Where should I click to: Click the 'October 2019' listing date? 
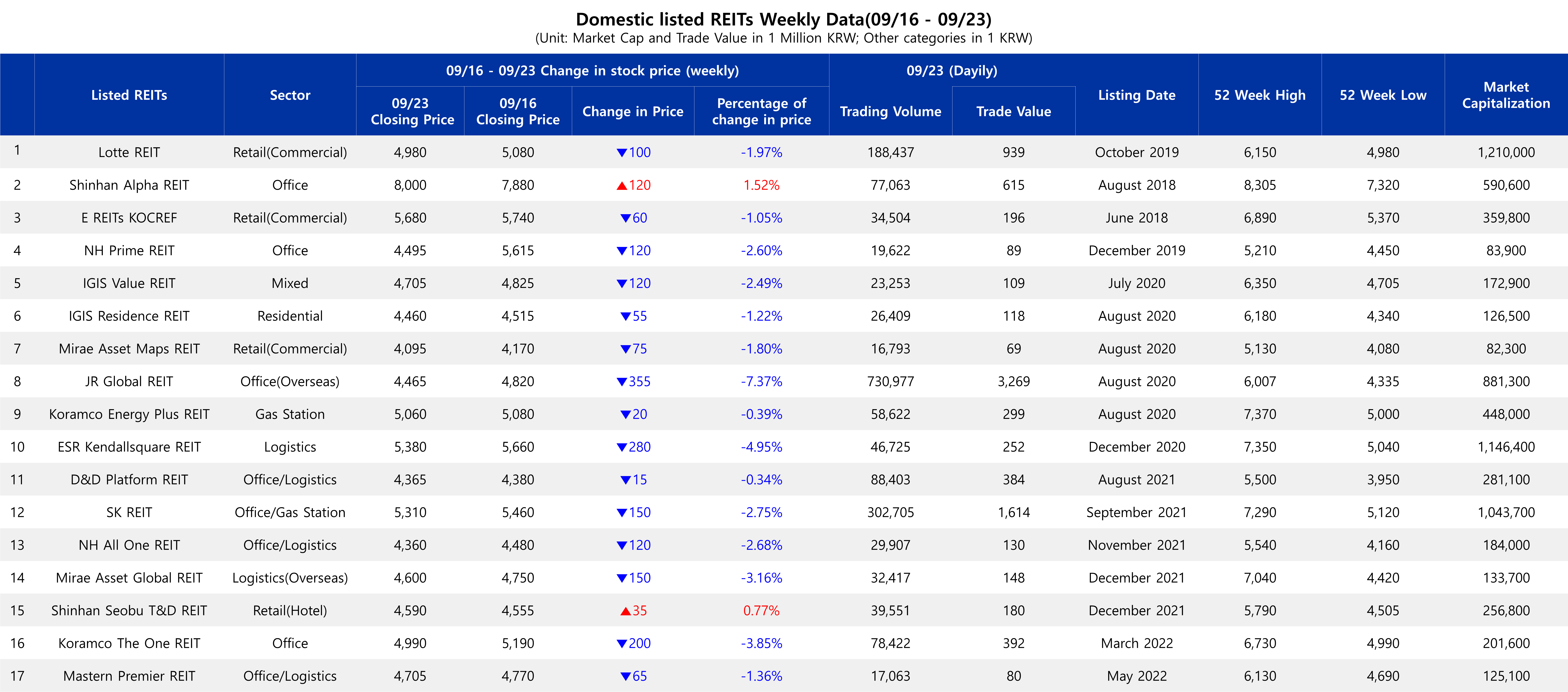pos(1137,152)
